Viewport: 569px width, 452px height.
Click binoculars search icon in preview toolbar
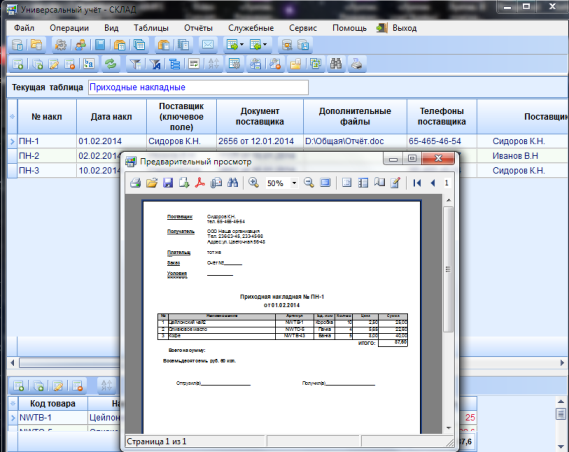232,183
